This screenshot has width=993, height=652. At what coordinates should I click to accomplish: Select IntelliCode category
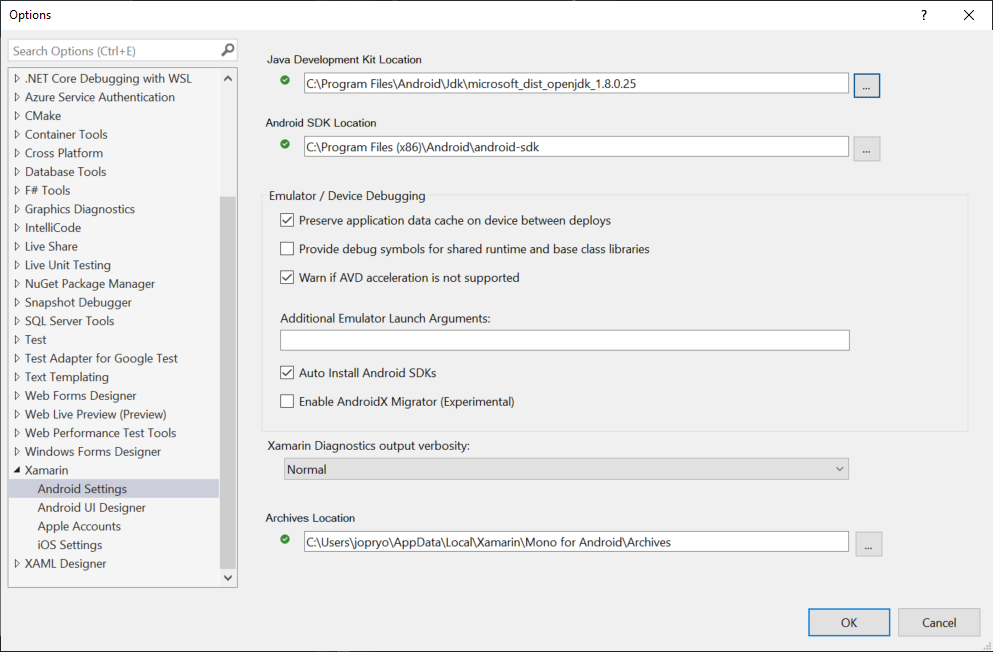click(x=53, y=228)
